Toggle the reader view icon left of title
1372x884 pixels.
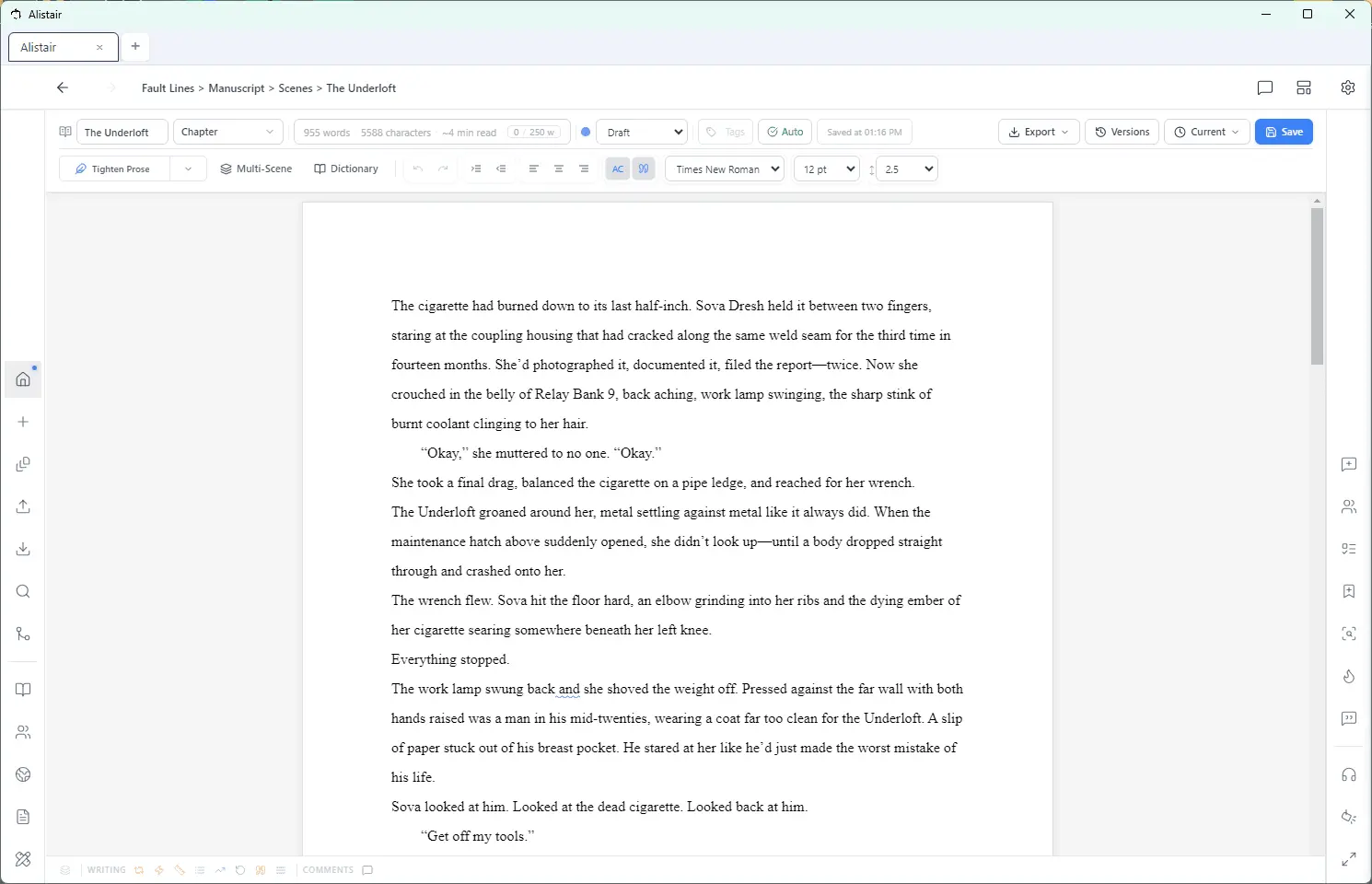65,132
